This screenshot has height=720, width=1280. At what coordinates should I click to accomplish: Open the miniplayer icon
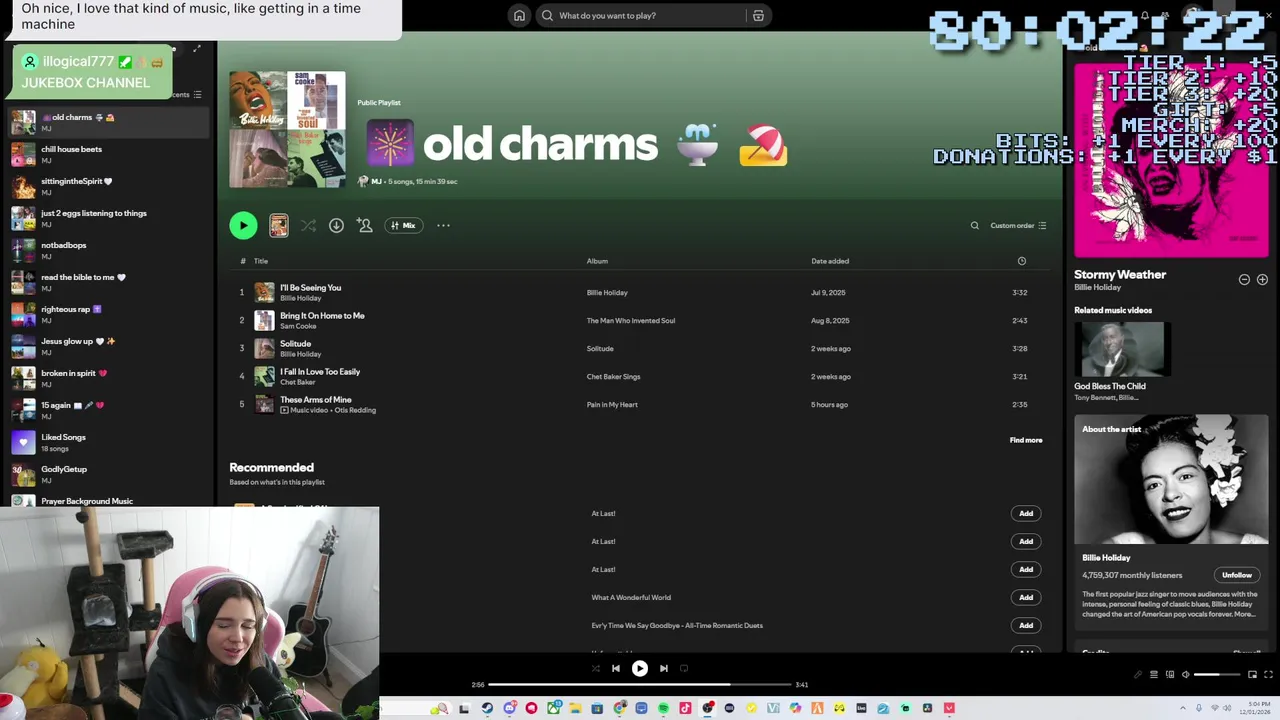(1252, 674)
